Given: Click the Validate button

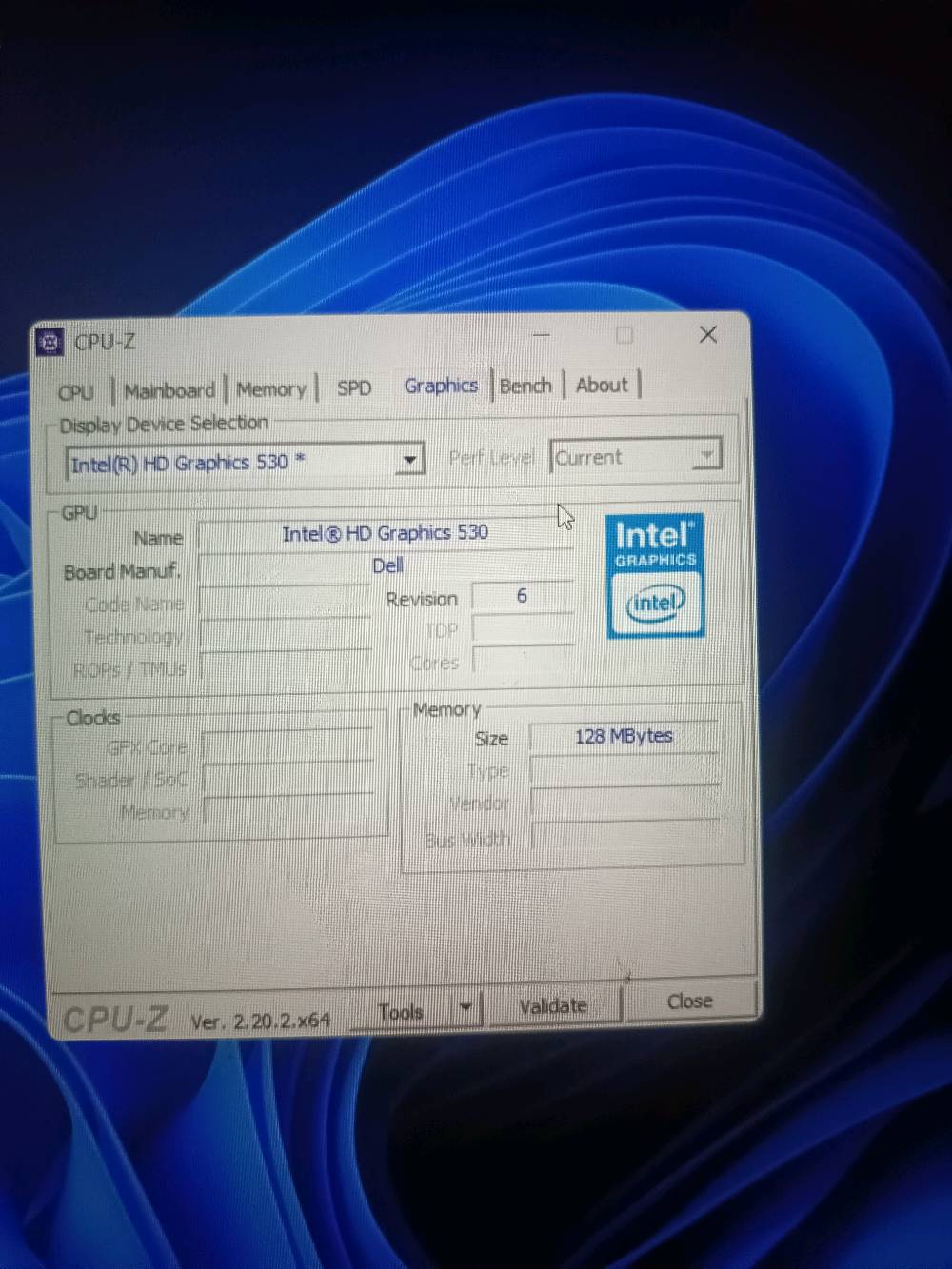Looking at the screenshot, I should coord(553,1006).
